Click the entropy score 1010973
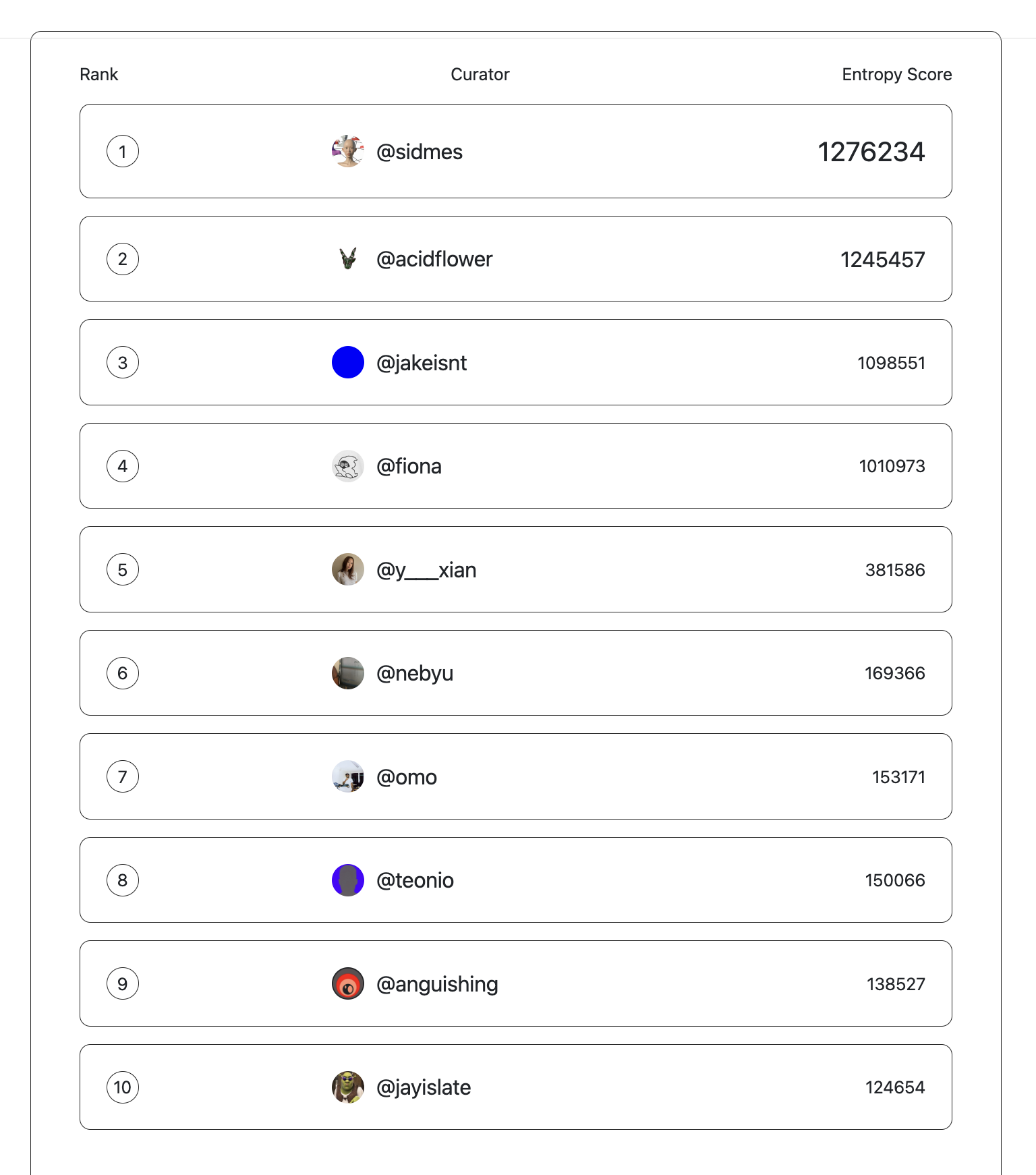Screen dimensions: 1036x1175 tap(892, 466)
